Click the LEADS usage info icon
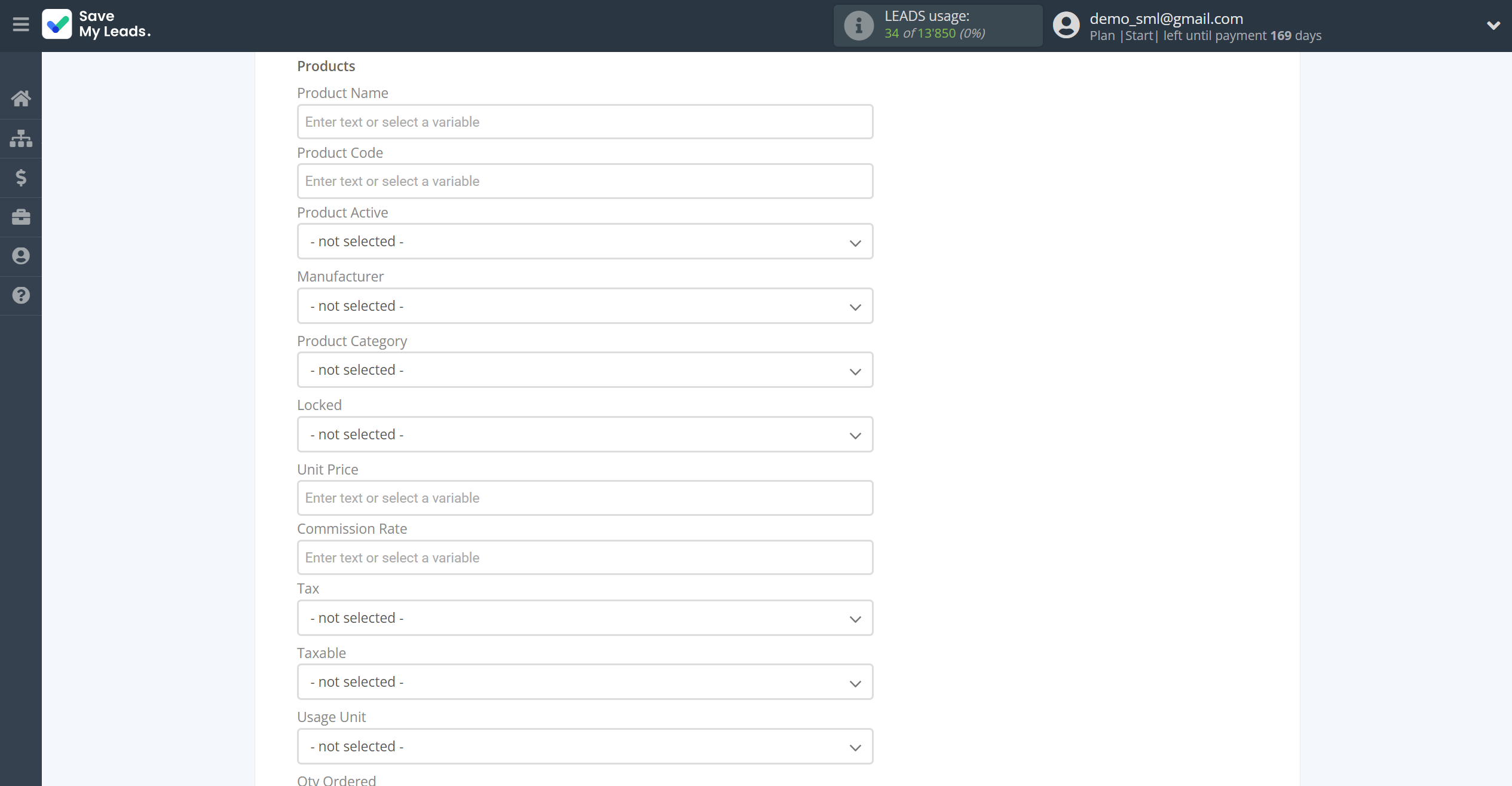Viewport: 1512px width, 786px height. pyautogui.click(x=858, y=25)
